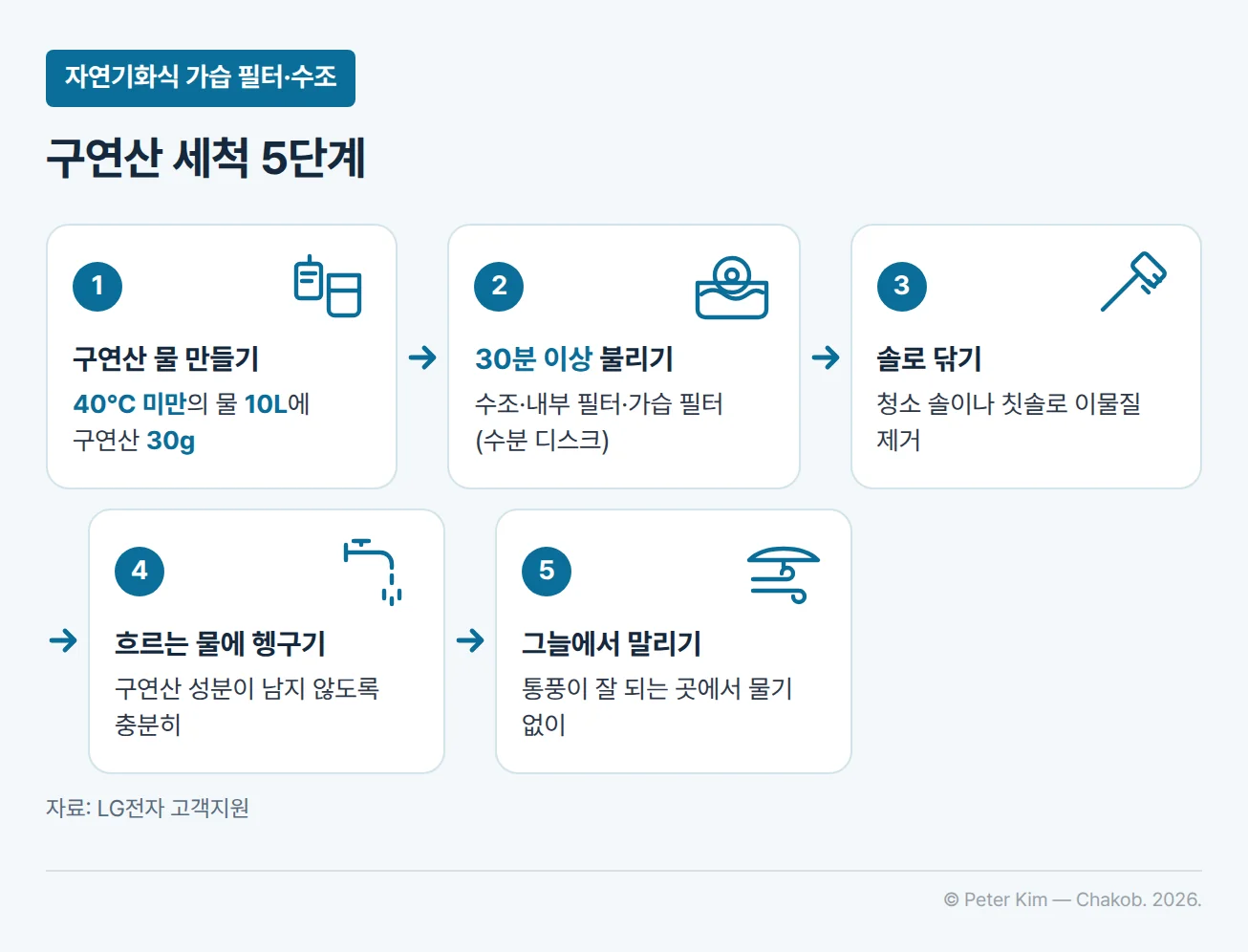Click the heading '구연산 세척 5단계'
The height and width of the screenshot is (952, 1248).
point(205,158)
